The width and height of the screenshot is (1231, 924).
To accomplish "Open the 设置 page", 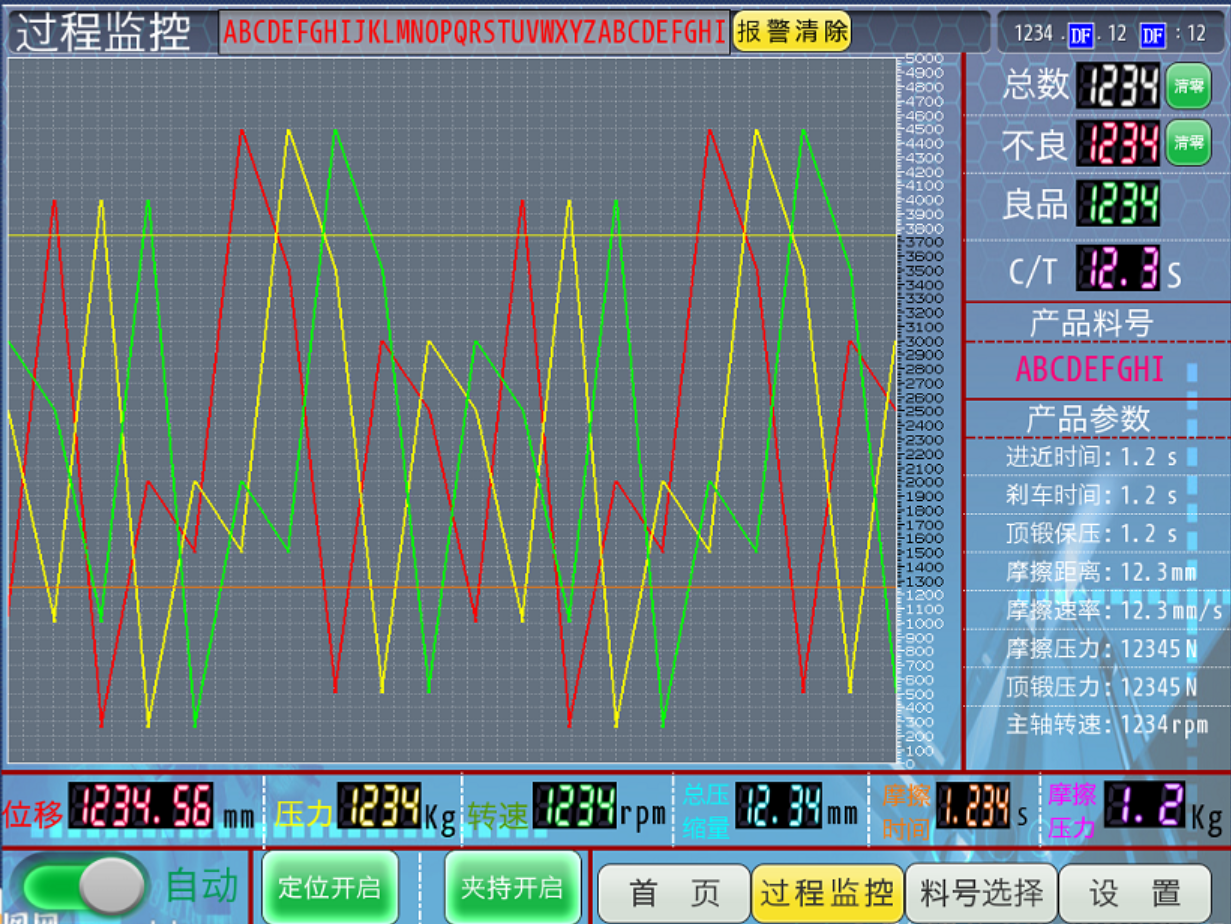I will pos(1135,893).
